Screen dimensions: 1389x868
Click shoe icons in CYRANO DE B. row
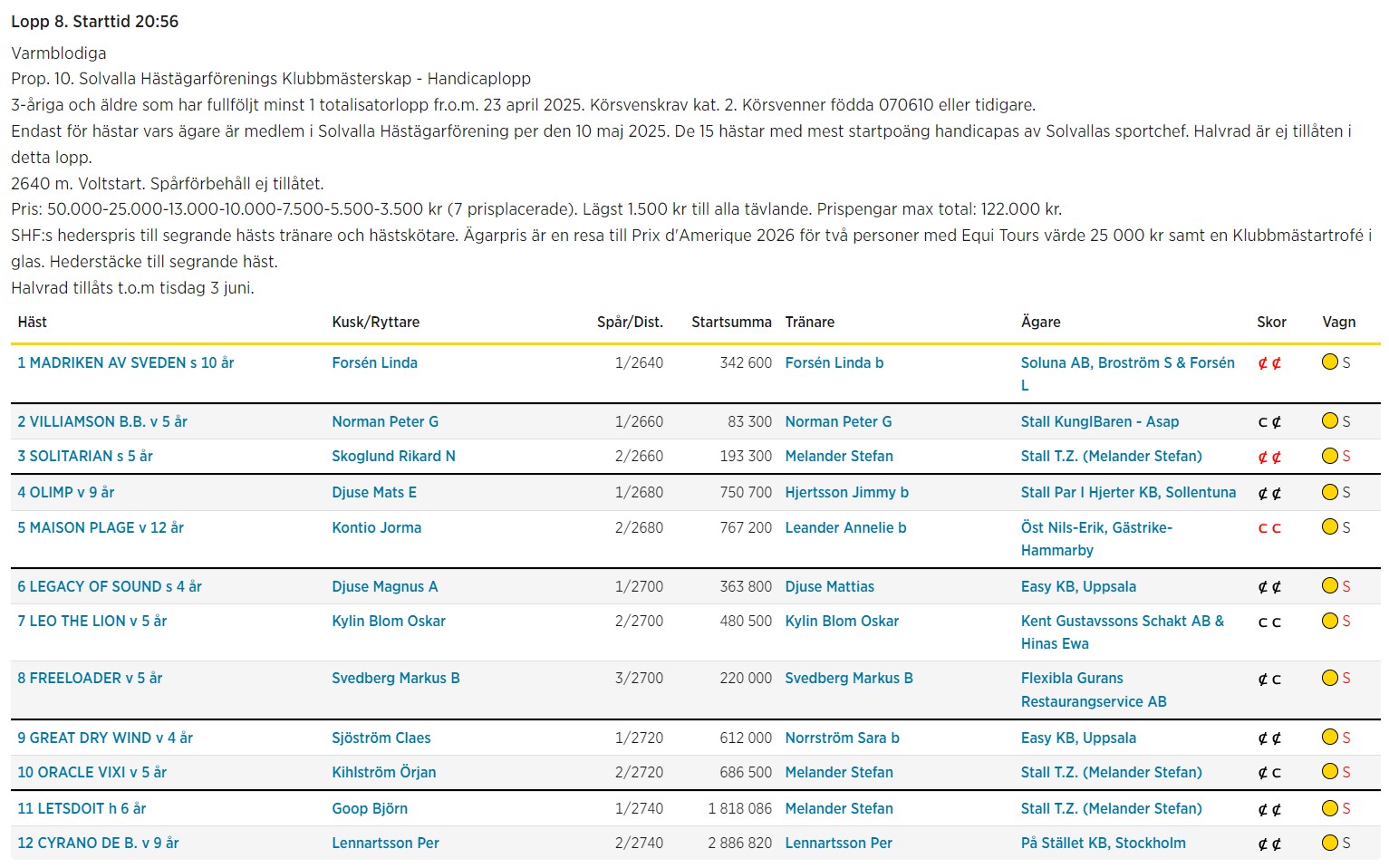tap(1269, 844)
